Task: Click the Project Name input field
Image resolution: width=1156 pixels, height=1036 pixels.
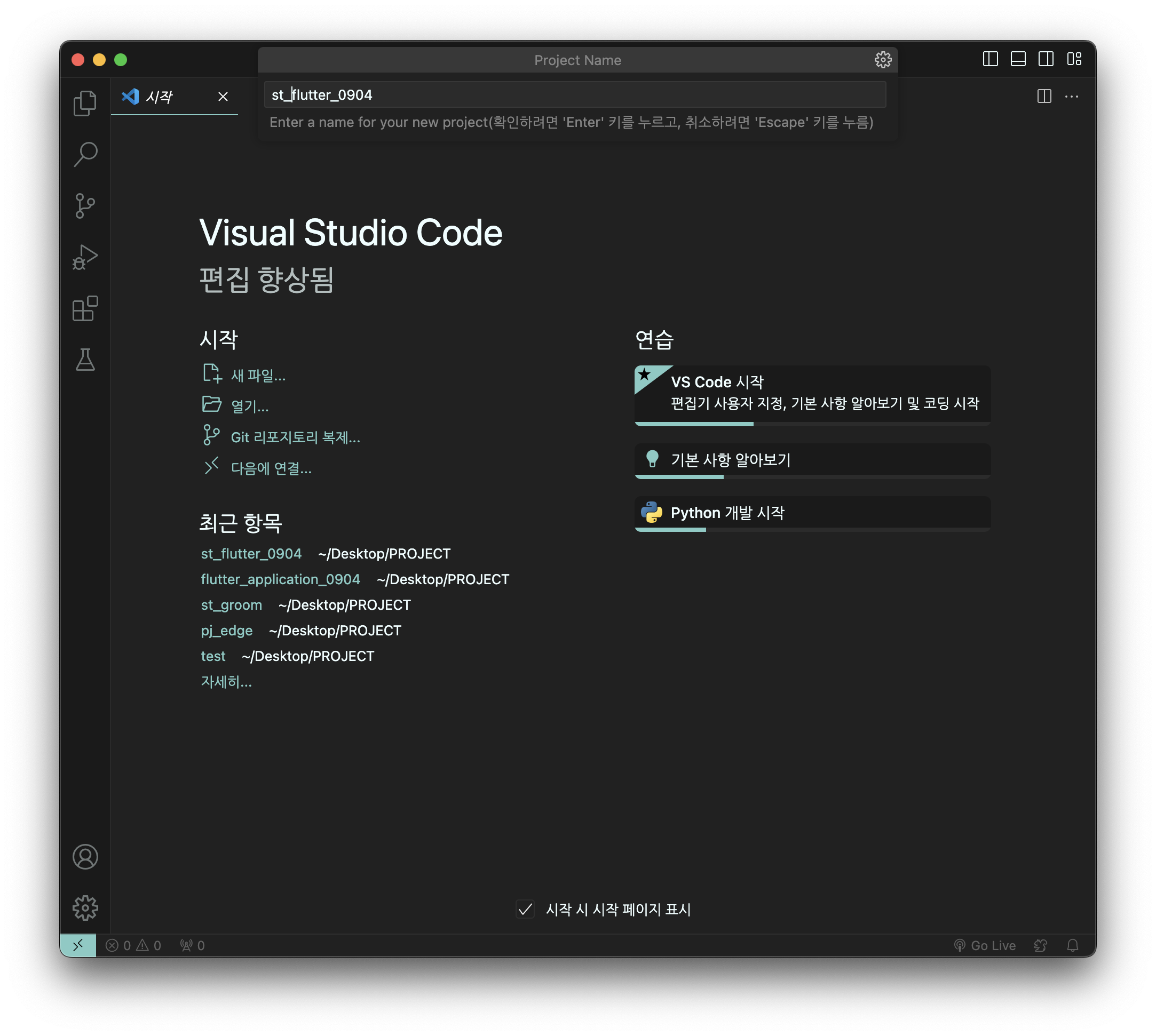Action: pos(574,95)
